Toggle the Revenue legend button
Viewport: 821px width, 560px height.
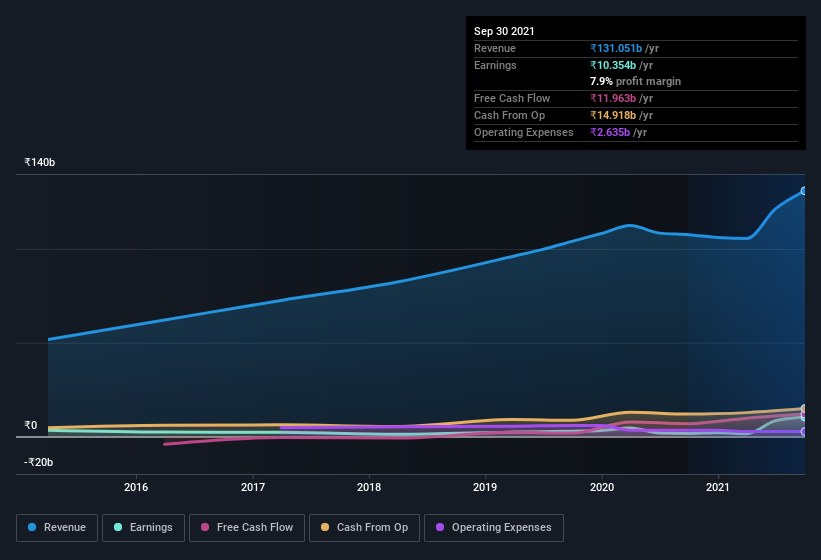(57, 528)
